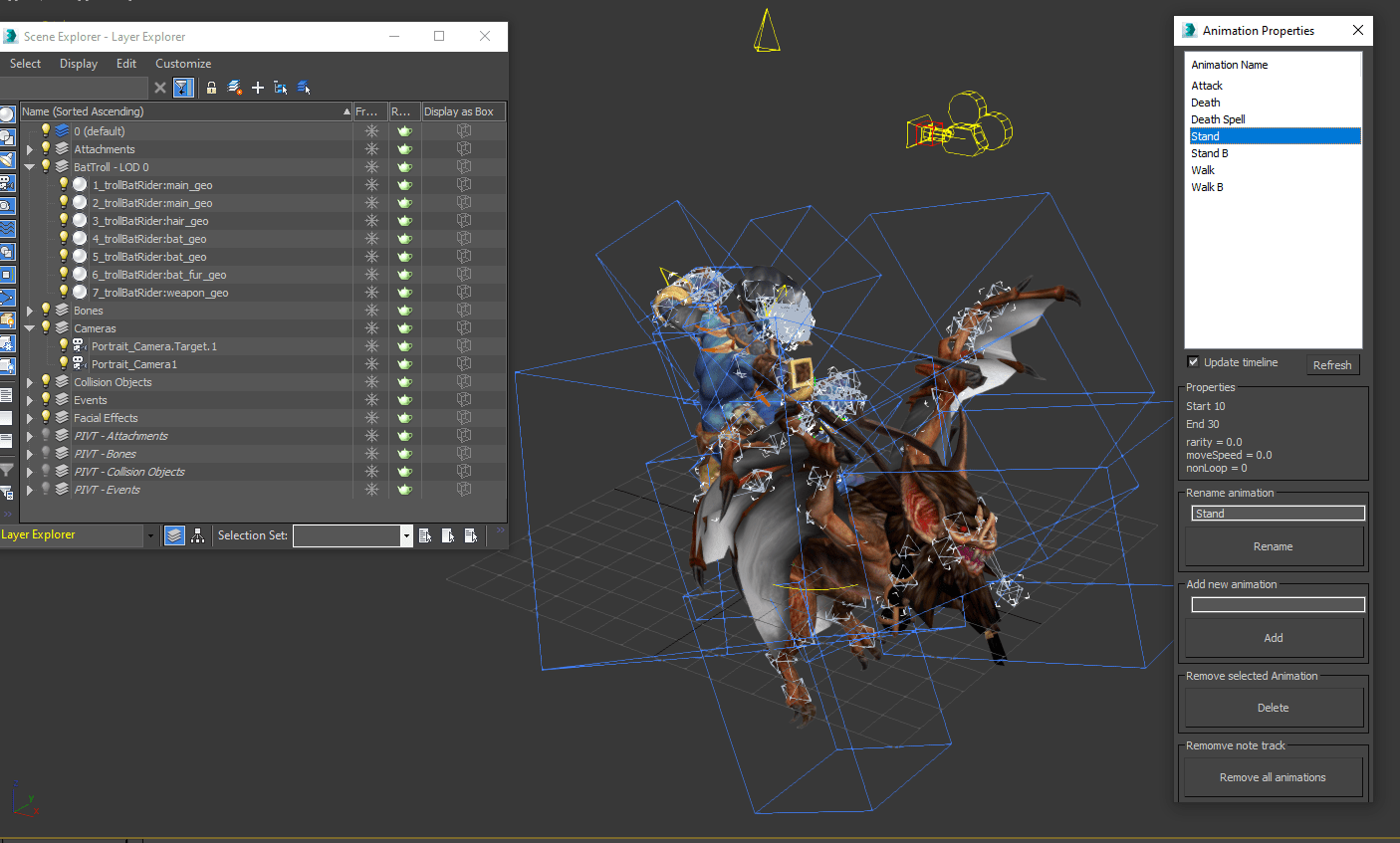Viewport: 1400px width, 843px height.
Task: Expand the Events layer
Action: point(30,400)
